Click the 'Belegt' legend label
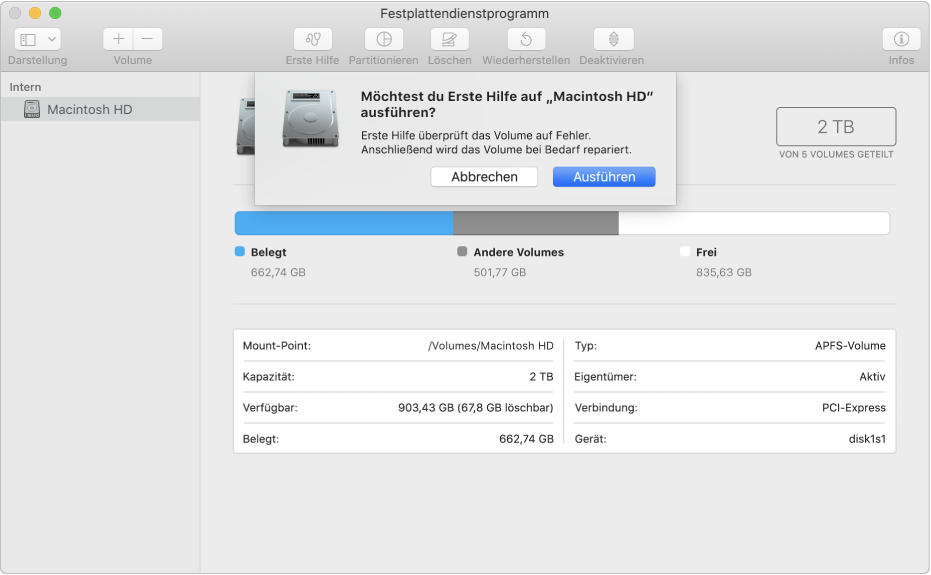 (x=268, y=252)
